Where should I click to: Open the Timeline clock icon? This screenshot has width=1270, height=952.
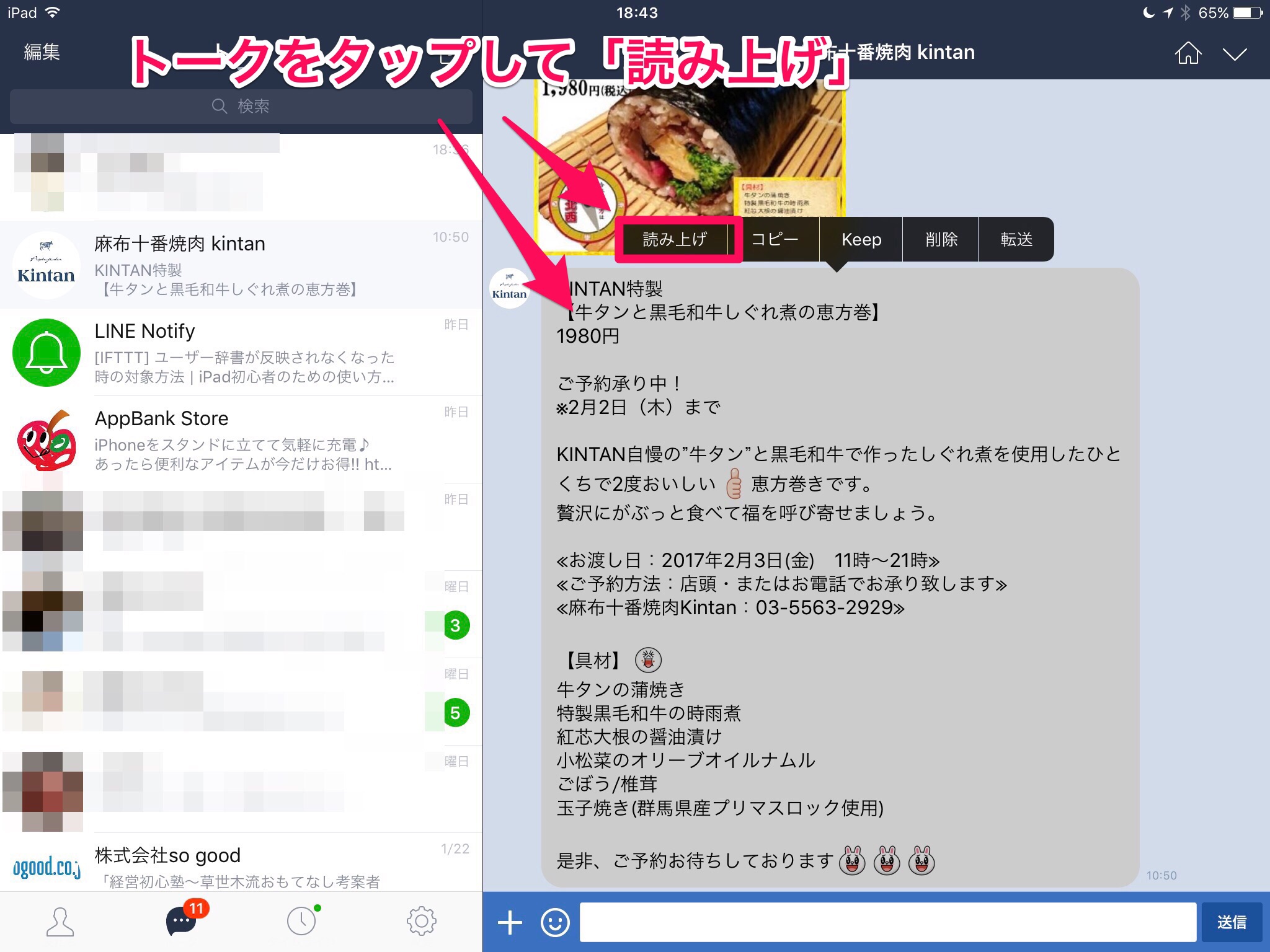pos(301,922)
